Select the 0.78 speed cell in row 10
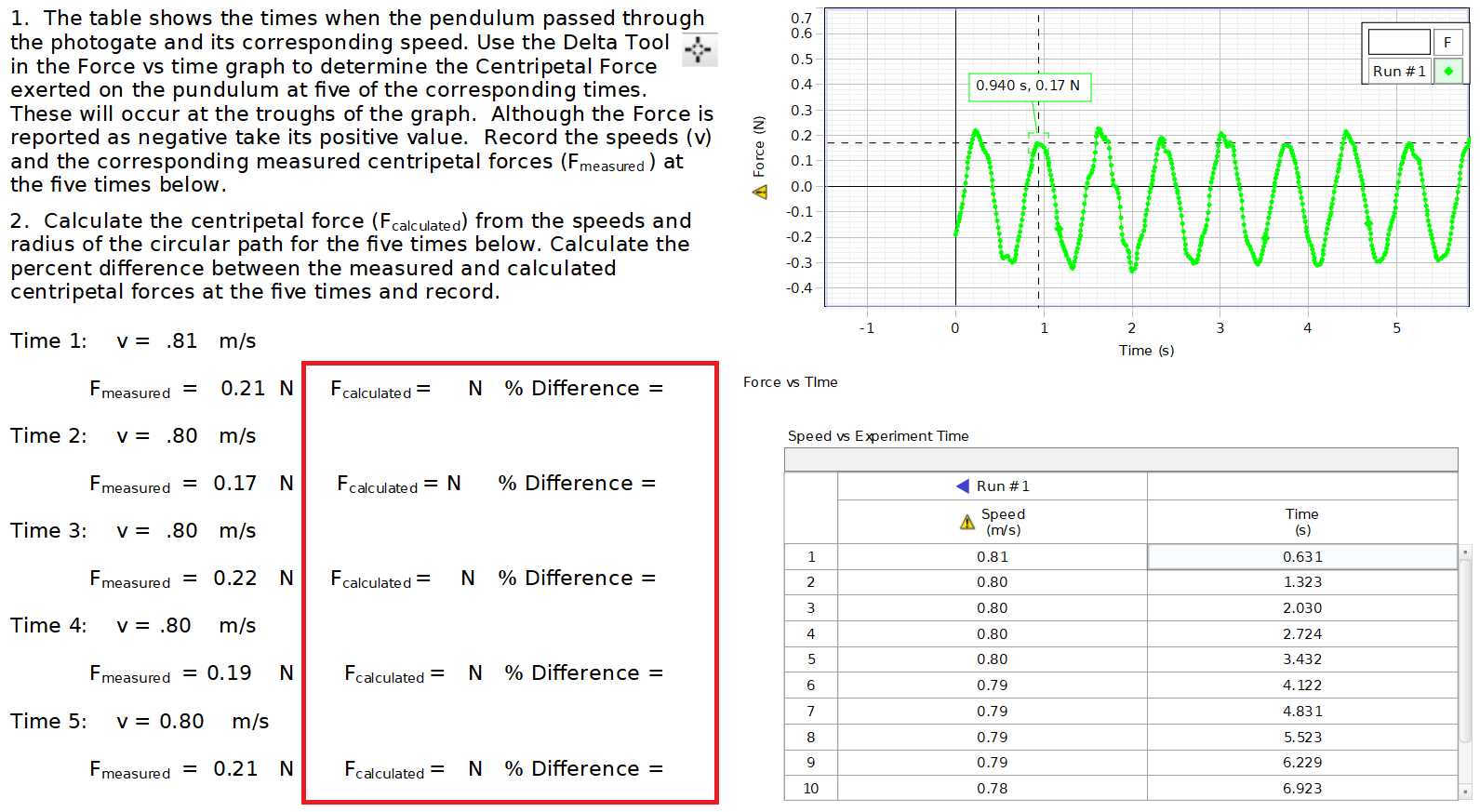 [x=993, y=789]
